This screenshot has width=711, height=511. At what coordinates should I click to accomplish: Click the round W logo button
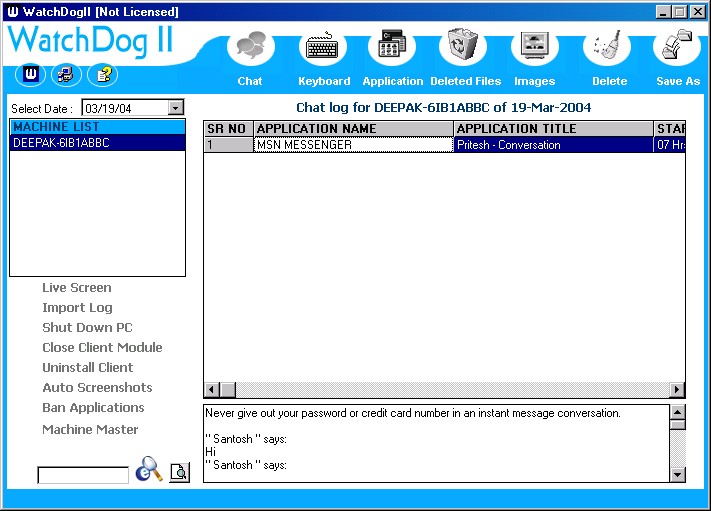pos(30,74)
